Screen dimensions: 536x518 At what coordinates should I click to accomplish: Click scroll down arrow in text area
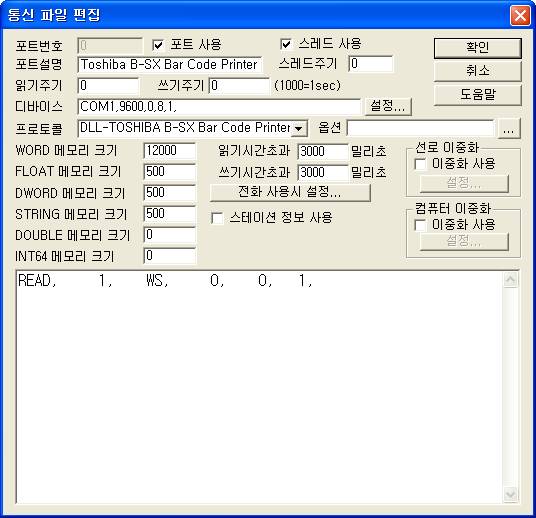point(510,494)
